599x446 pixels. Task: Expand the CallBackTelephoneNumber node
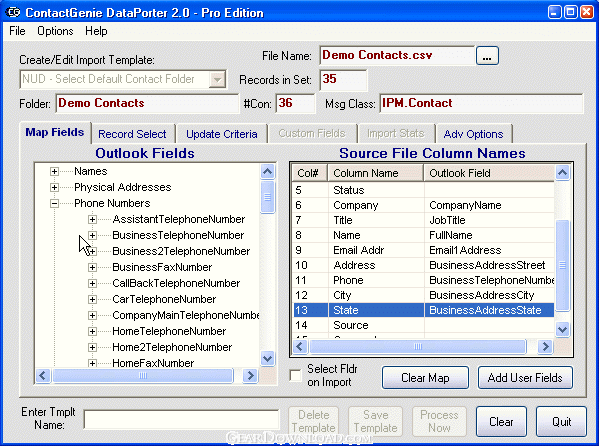[x=92, y=284]
